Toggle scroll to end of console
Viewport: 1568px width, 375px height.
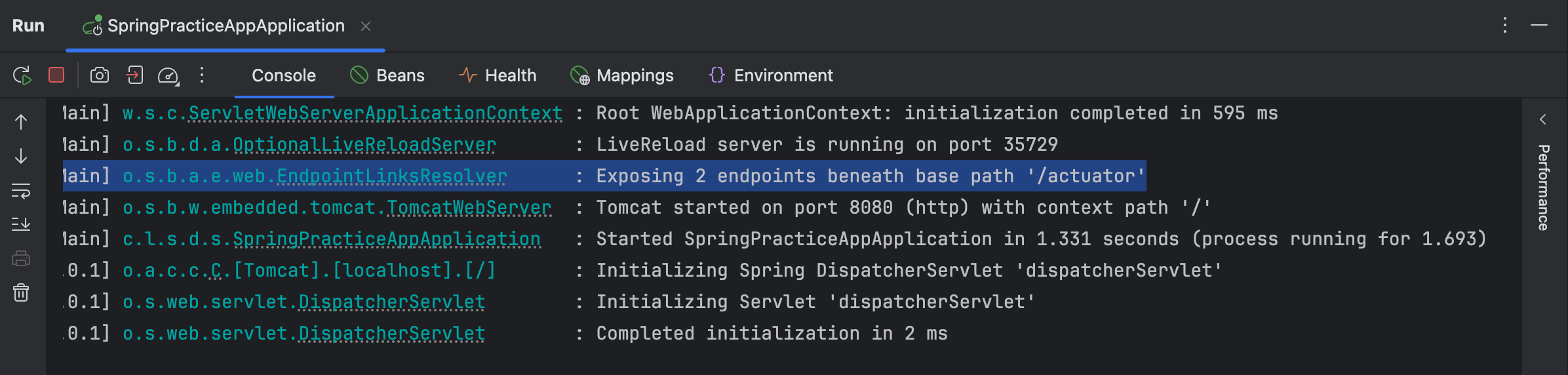[21, 224]
